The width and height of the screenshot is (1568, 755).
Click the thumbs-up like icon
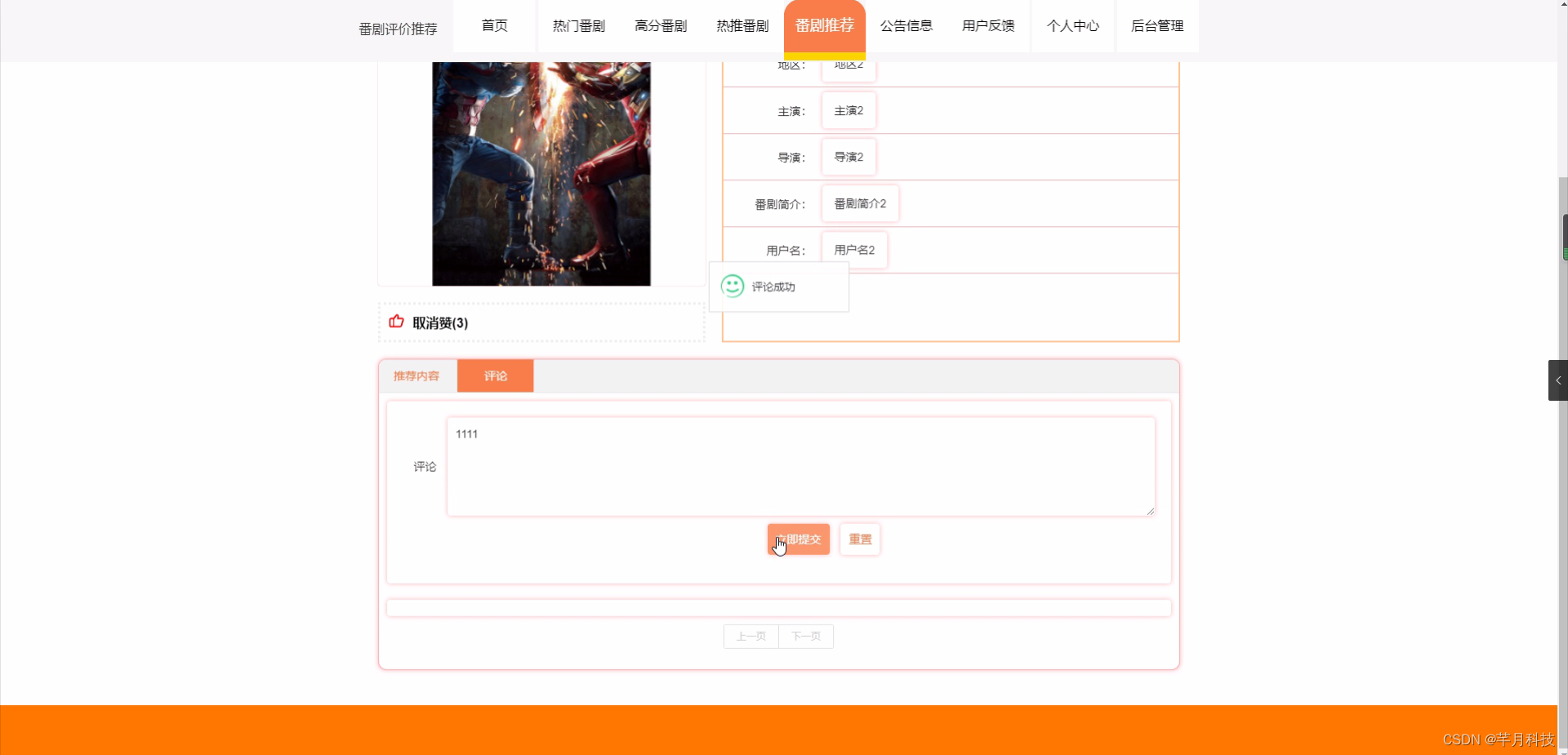[x=395, y=322]
